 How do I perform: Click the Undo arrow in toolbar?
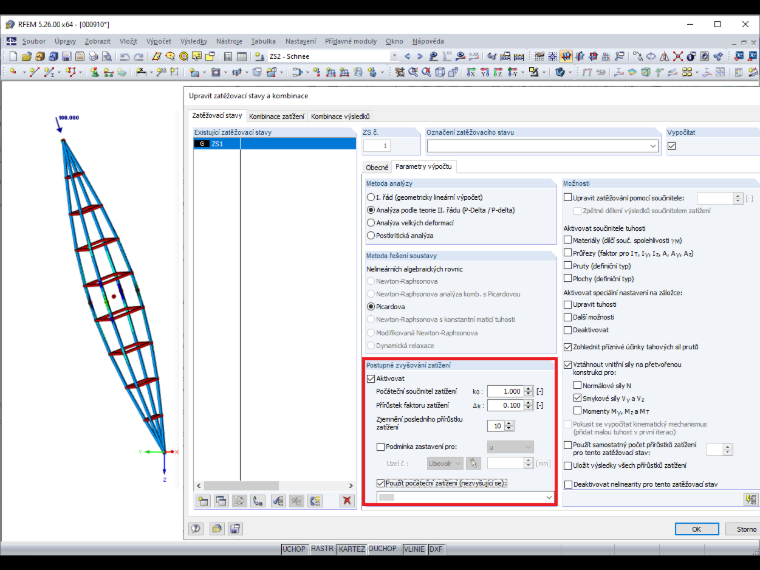click(x=125, y=57)
